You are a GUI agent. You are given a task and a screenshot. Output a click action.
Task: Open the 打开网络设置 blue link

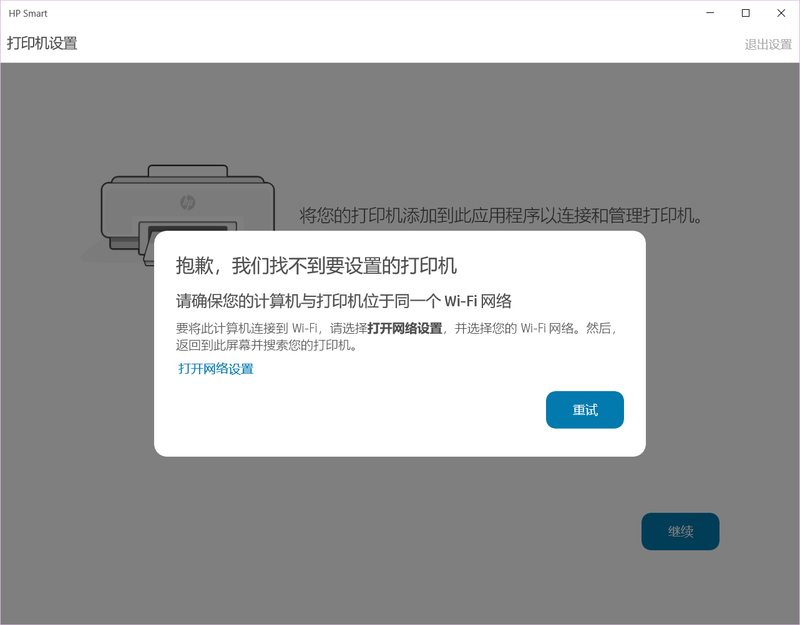coord(216,369)
